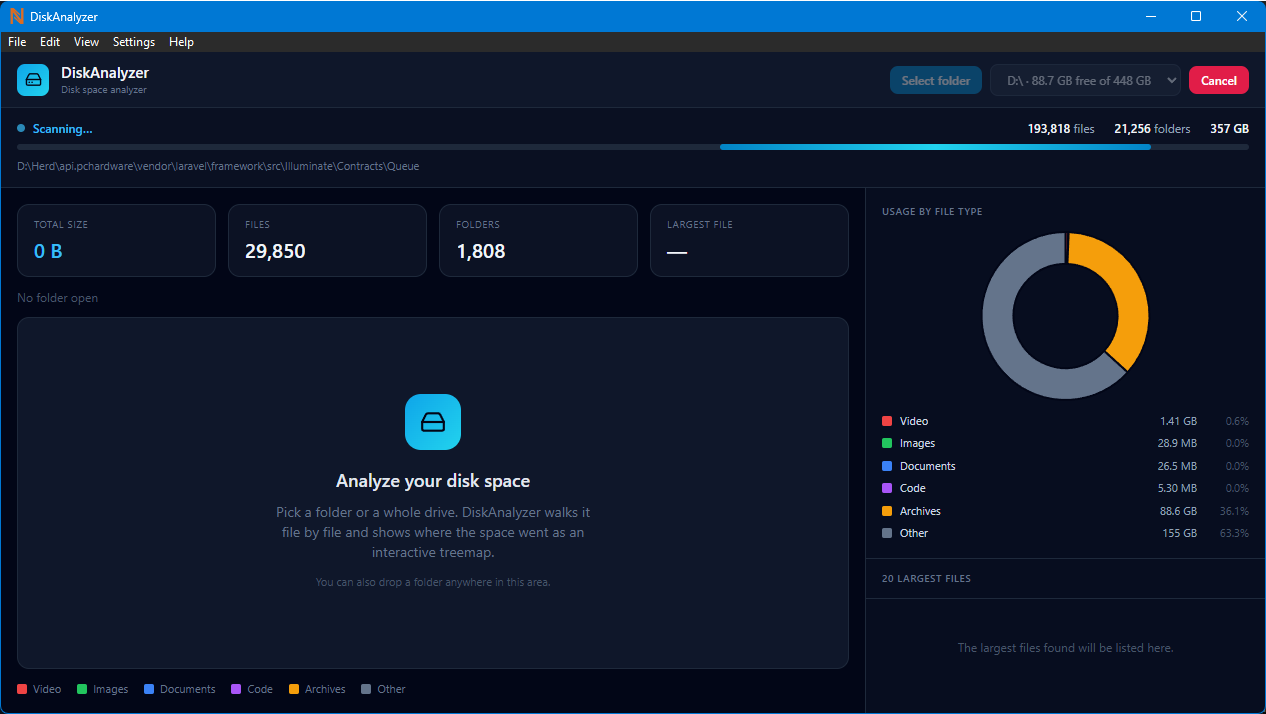Click the gray Other swatch in the usage list
The image size is (1266, 714).
pos(887,533)
